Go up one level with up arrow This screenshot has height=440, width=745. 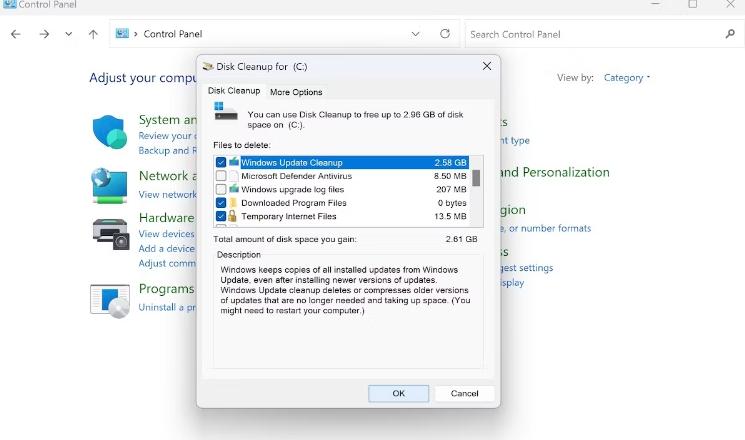coord(93,34)
